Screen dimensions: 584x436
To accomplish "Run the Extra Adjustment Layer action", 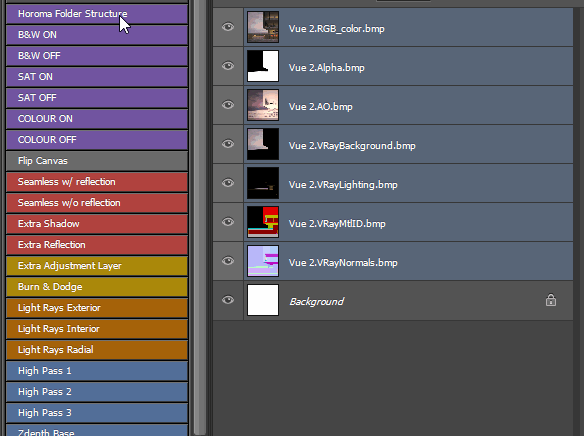I will point(96,266).
